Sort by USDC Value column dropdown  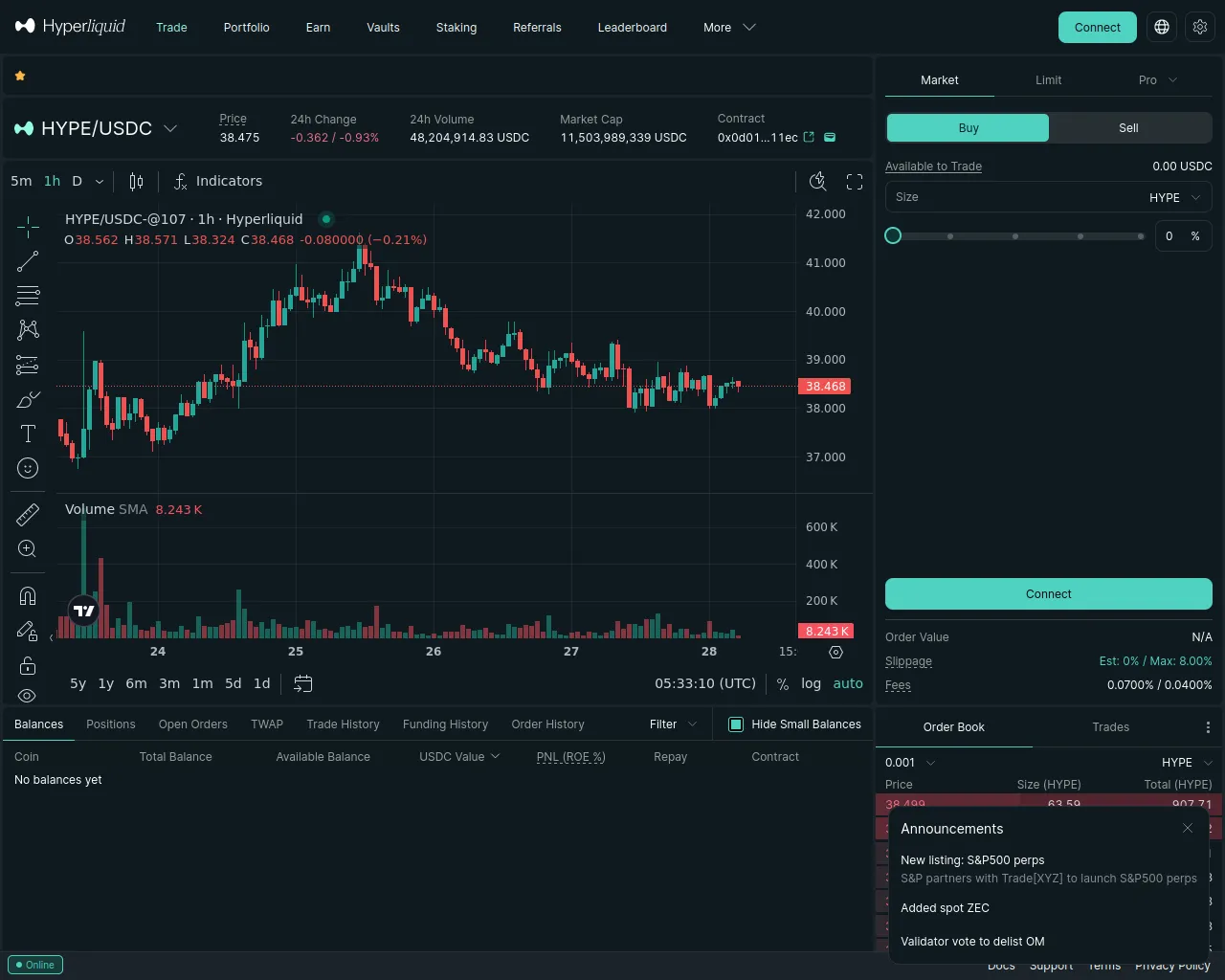(x=459, y=757)
